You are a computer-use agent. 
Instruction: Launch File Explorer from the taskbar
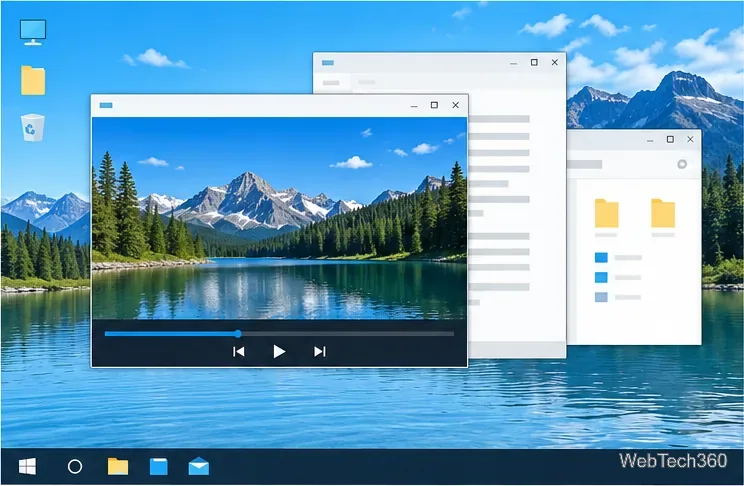[x=118, y=466]
